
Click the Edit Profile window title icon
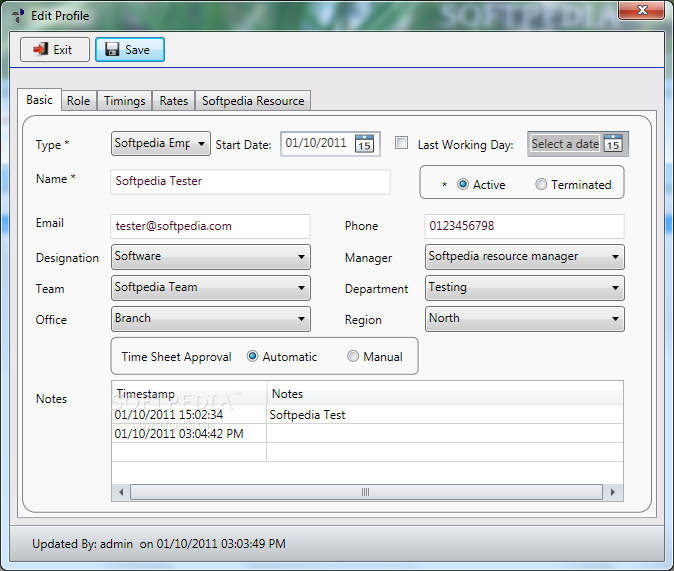[x=18, y=15]
